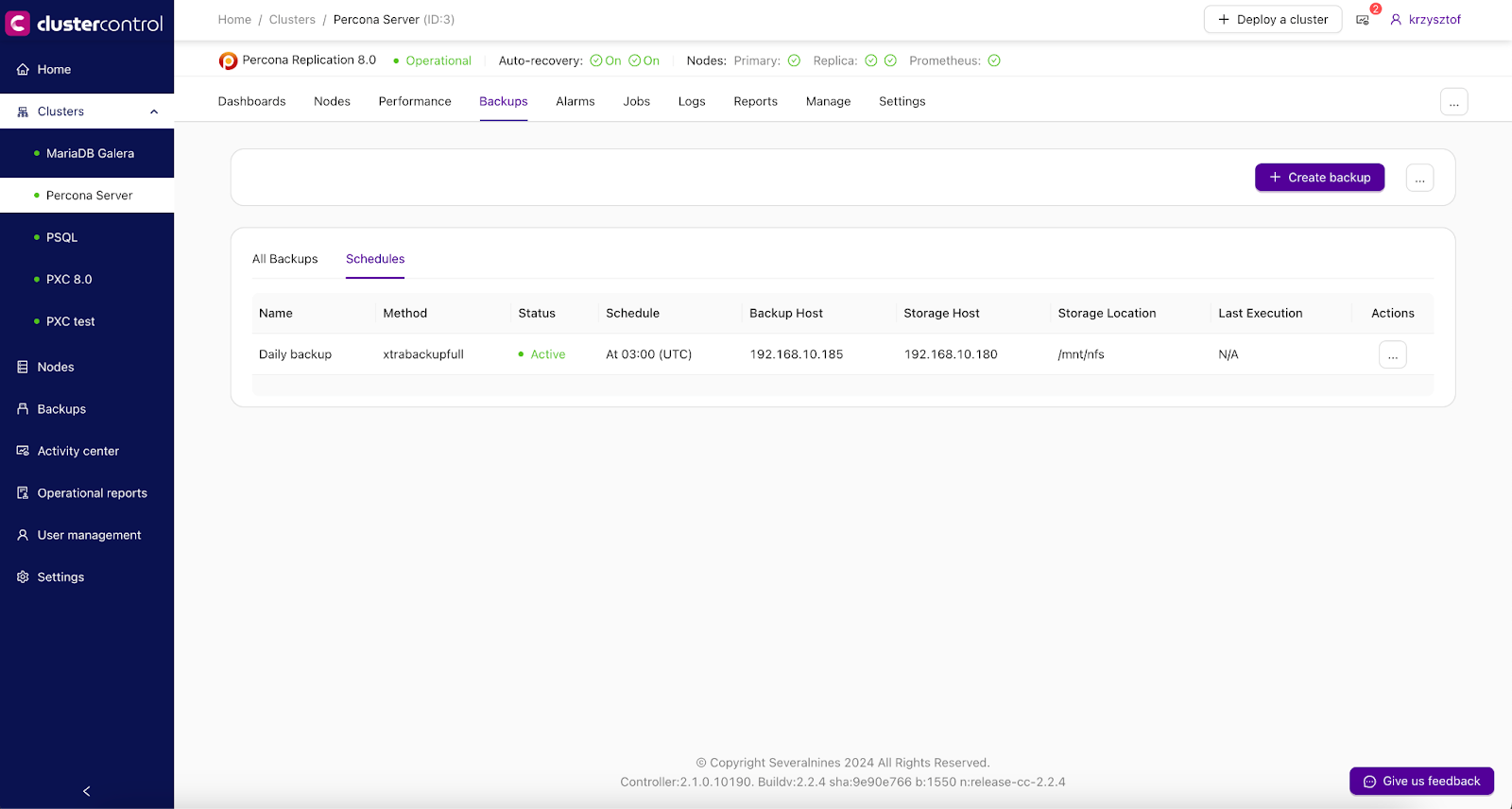Click Deploy a cluster button

coord(1272,20)
